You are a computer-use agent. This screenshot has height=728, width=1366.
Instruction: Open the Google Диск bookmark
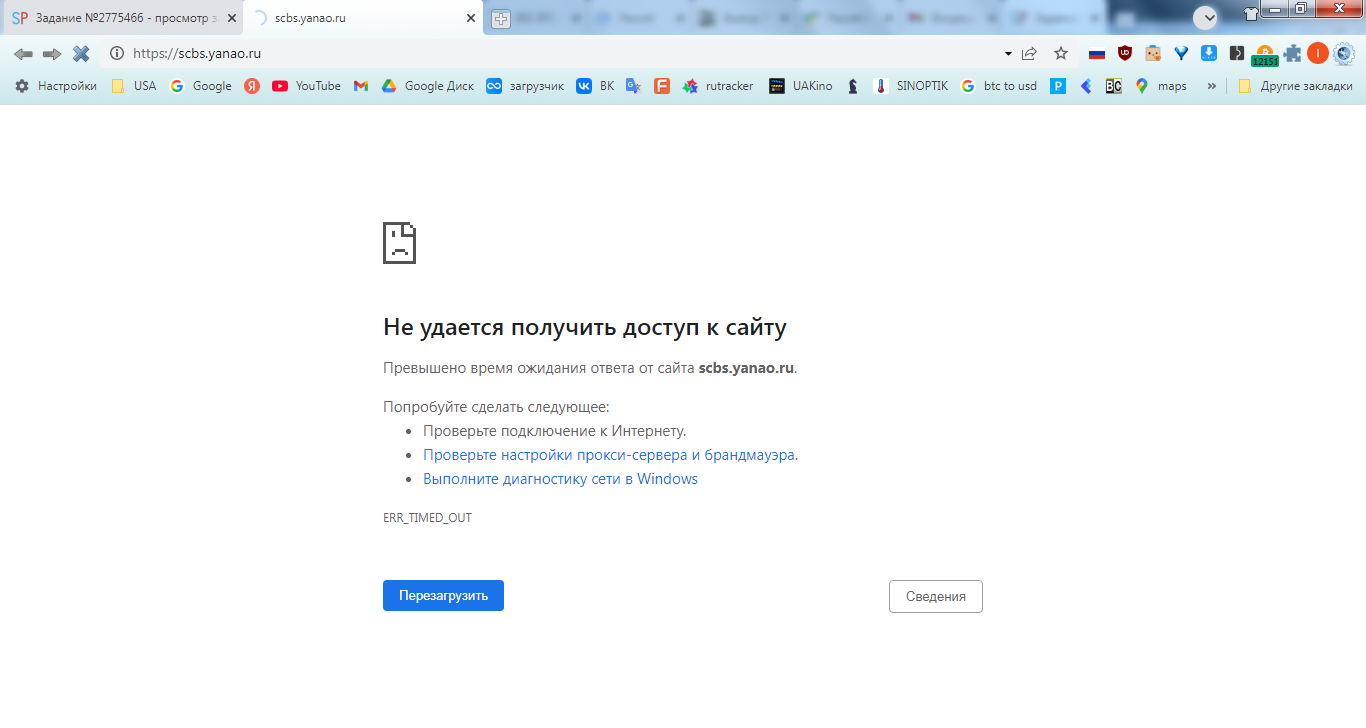pyautogui.click(x=428, y=86)
